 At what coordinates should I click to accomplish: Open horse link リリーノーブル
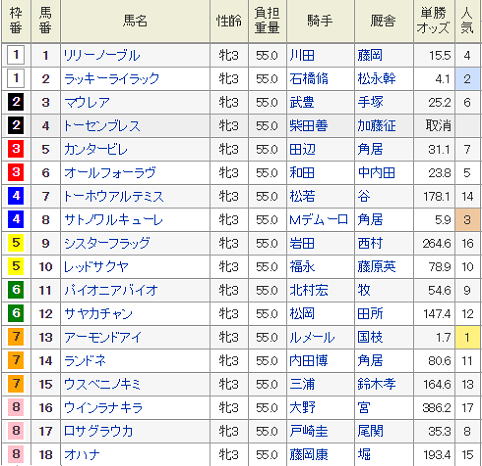[102, 55]
